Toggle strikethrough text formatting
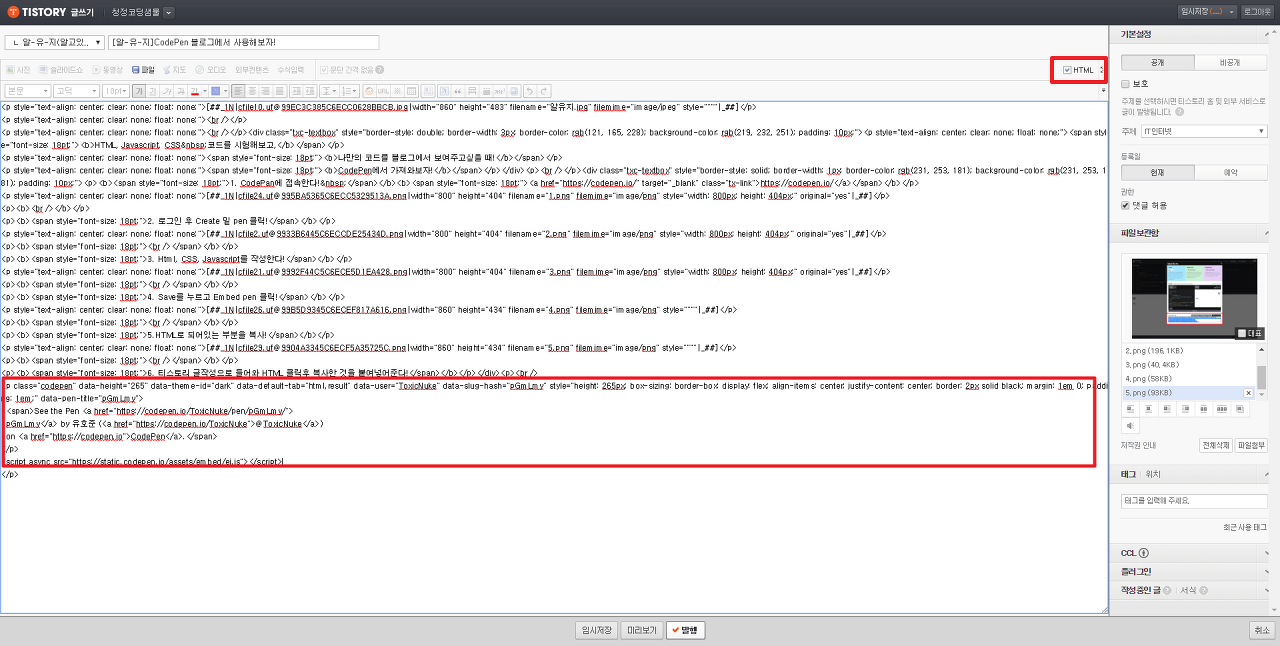This screenshot has width=1280, height=646. (180, 91)
